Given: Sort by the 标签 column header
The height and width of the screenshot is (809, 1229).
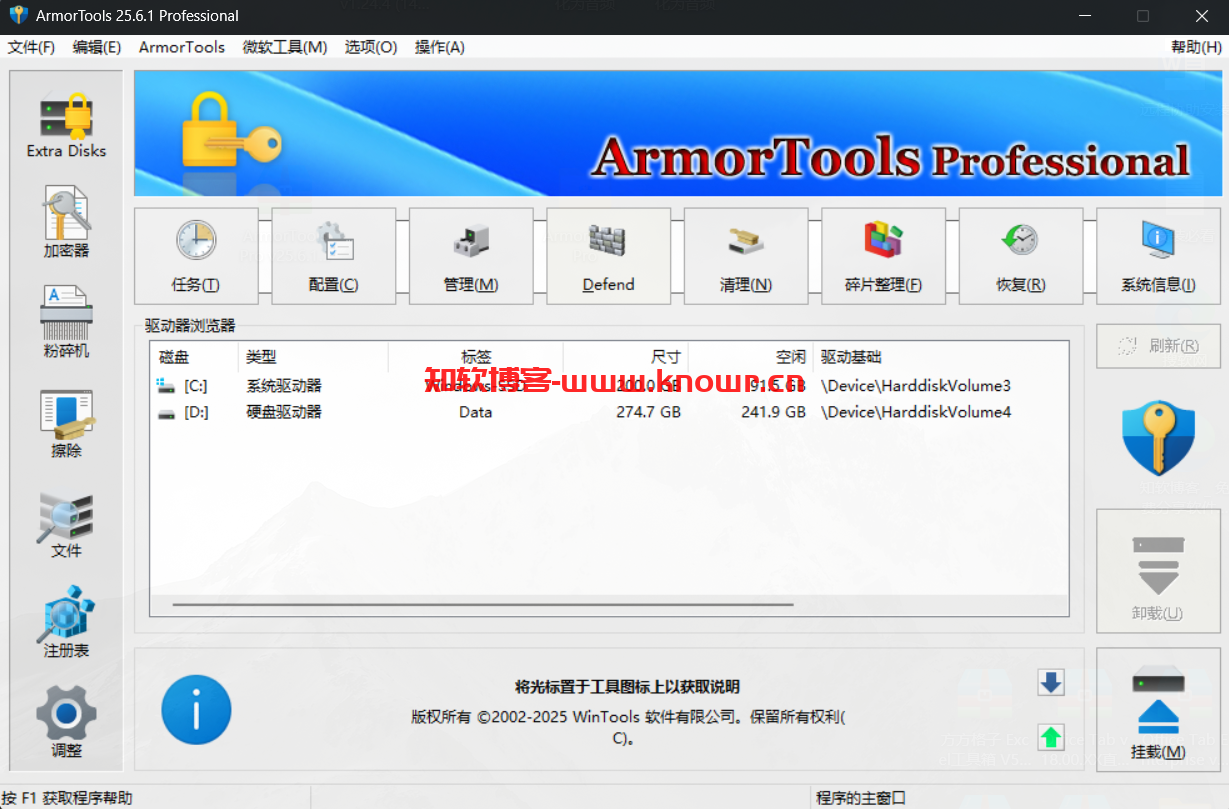Looking at the screenshot, I should (476, 357).
